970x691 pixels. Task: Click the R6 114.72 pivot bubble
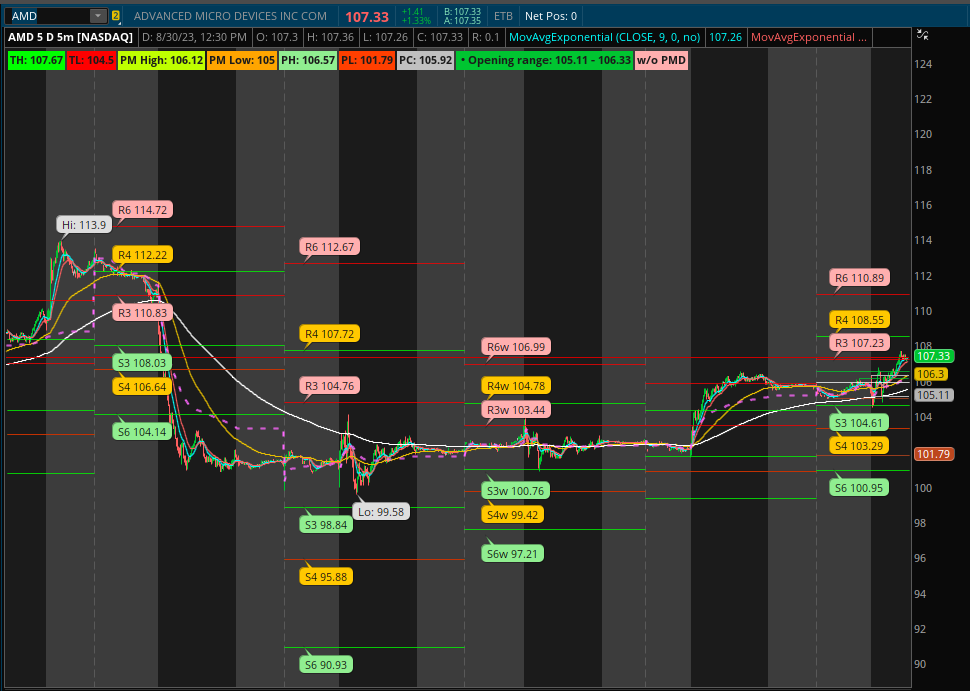142,210
